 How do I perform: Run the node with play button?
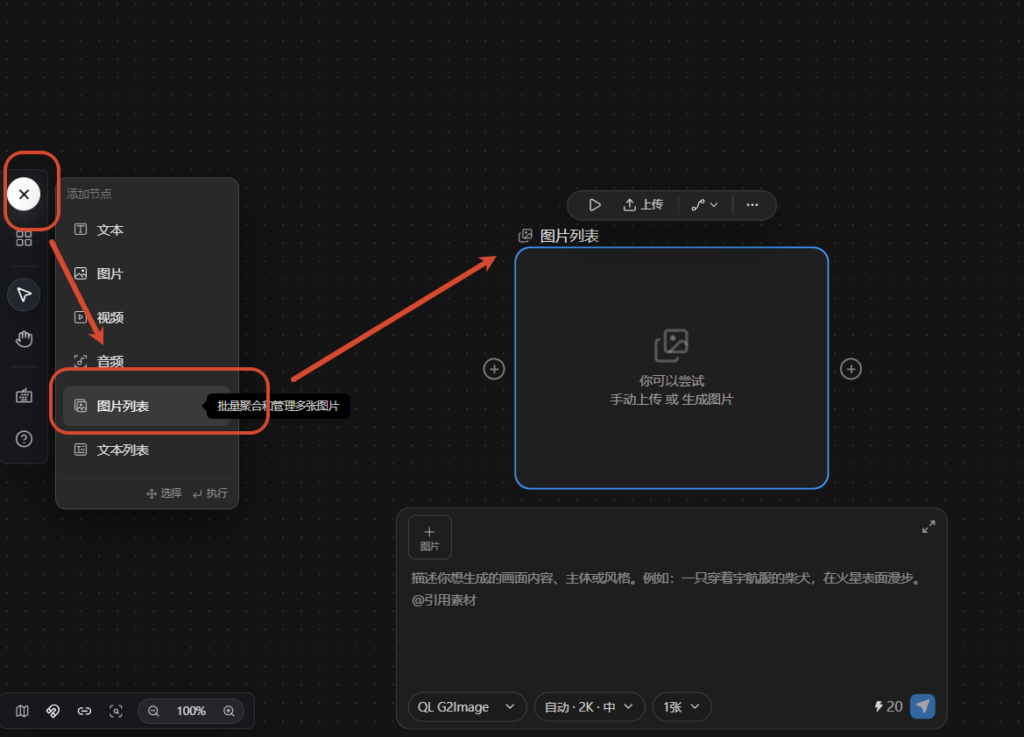594,205
